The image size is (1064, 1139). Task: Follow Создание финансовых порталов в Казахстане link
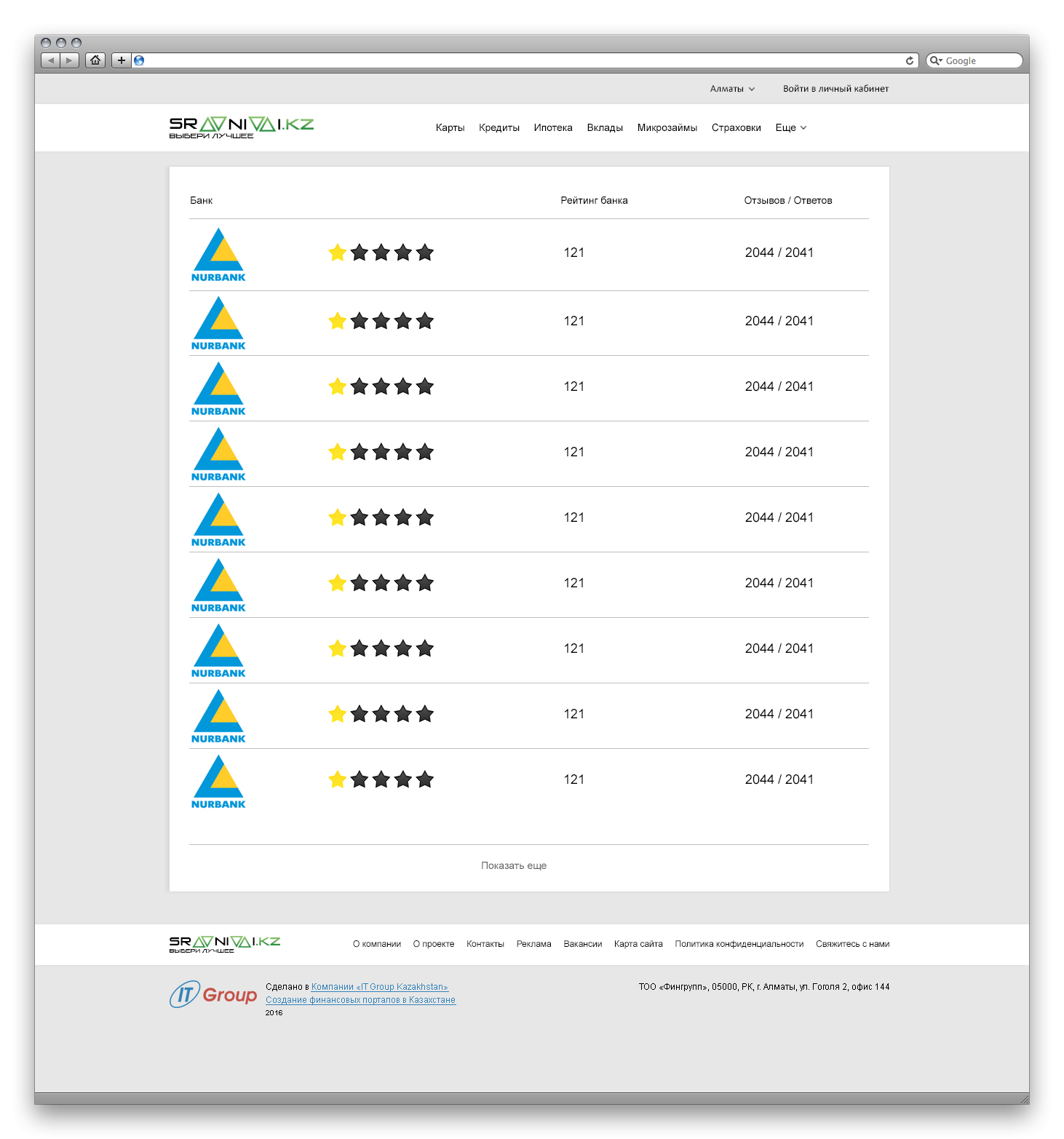[x=361, y=1000]
